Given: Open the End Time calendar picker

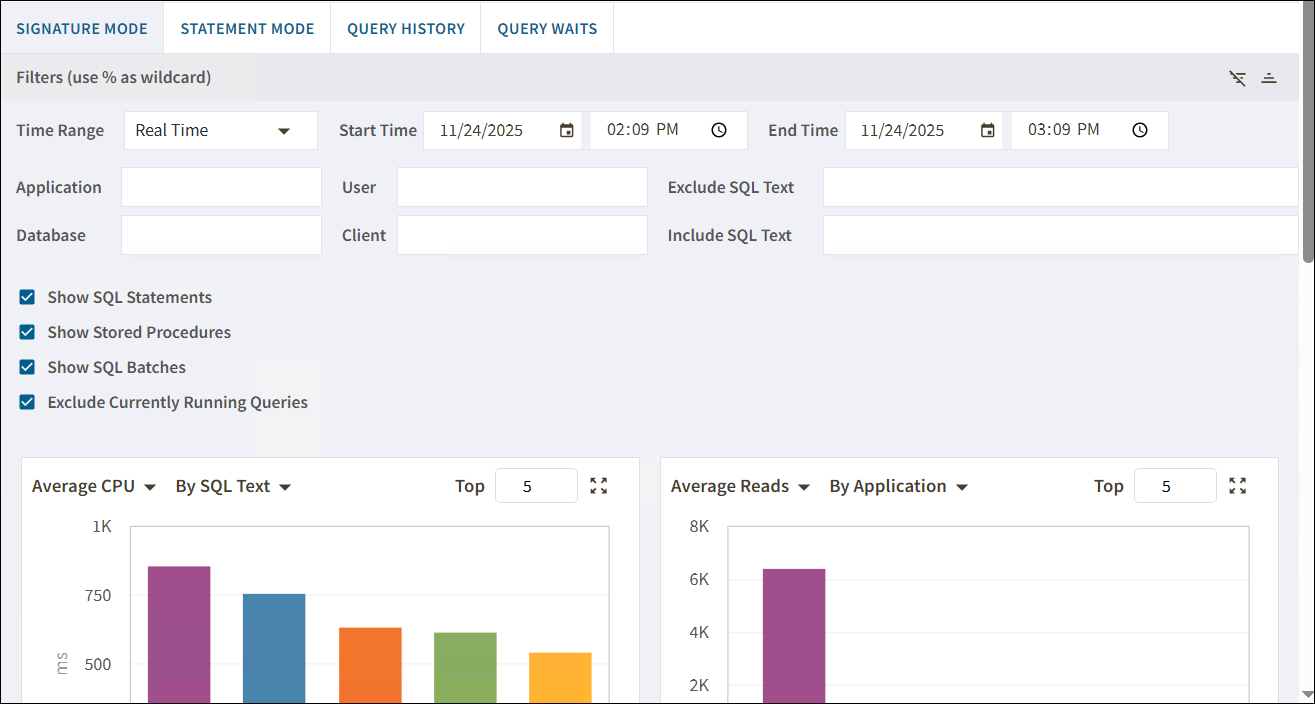Looking at the screenshot, I should coord(988,130).
